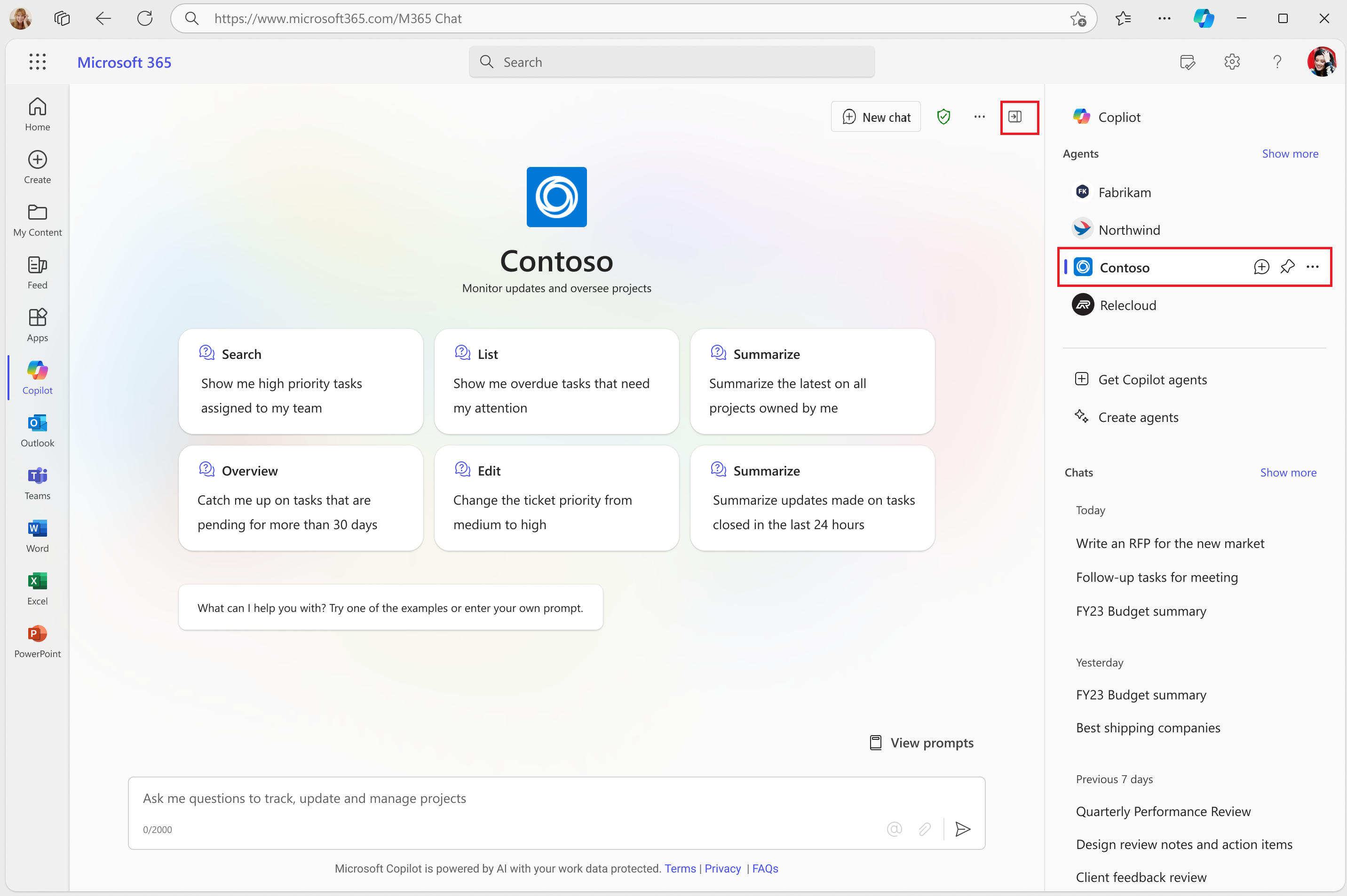The width and height of the screenshot is (1347, 896).
Task: Click the green shield protection icon
Action: pos(943,117)
